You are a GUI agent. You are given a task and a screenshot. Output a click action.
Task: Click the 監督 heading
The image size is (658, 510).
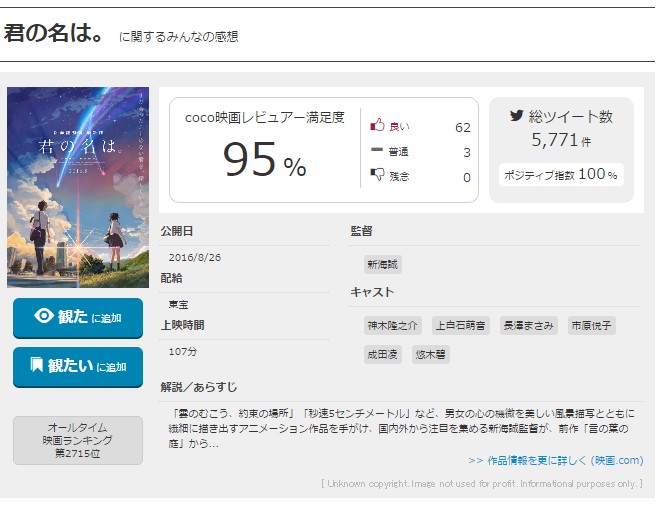click(x=361, y=231)
